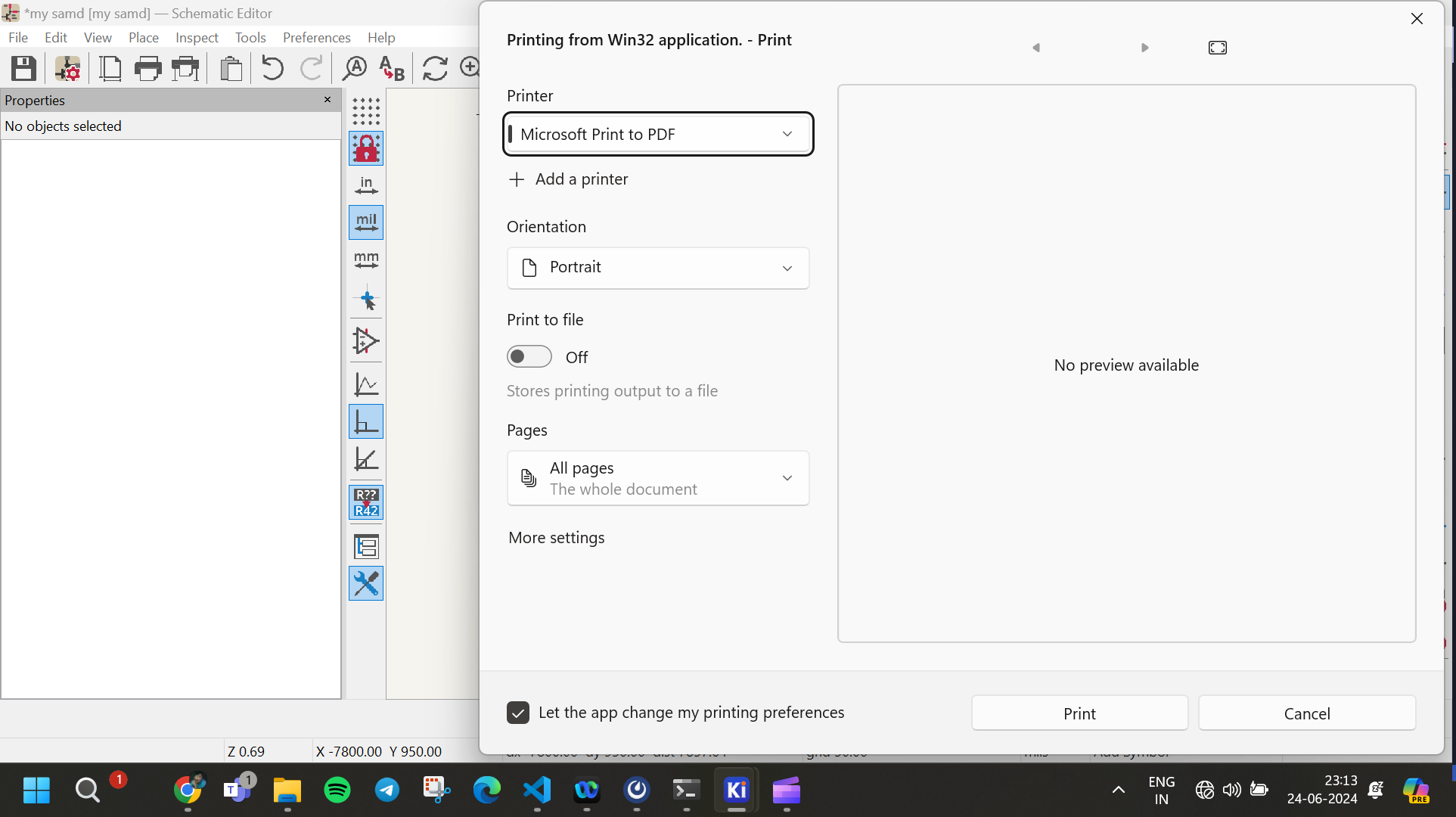Undo the last edit
The height and width of the screenshot is (817, 1456).
272,69
